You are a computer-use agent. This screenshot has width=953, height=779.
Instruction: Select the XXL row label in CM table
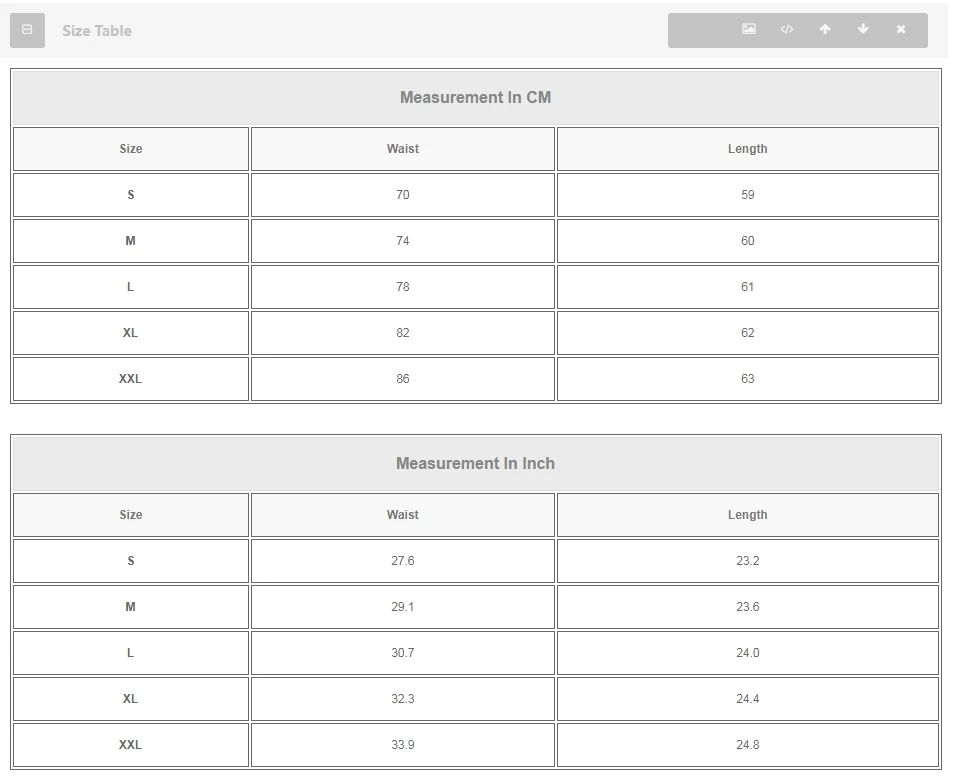[x=131, y=379]
